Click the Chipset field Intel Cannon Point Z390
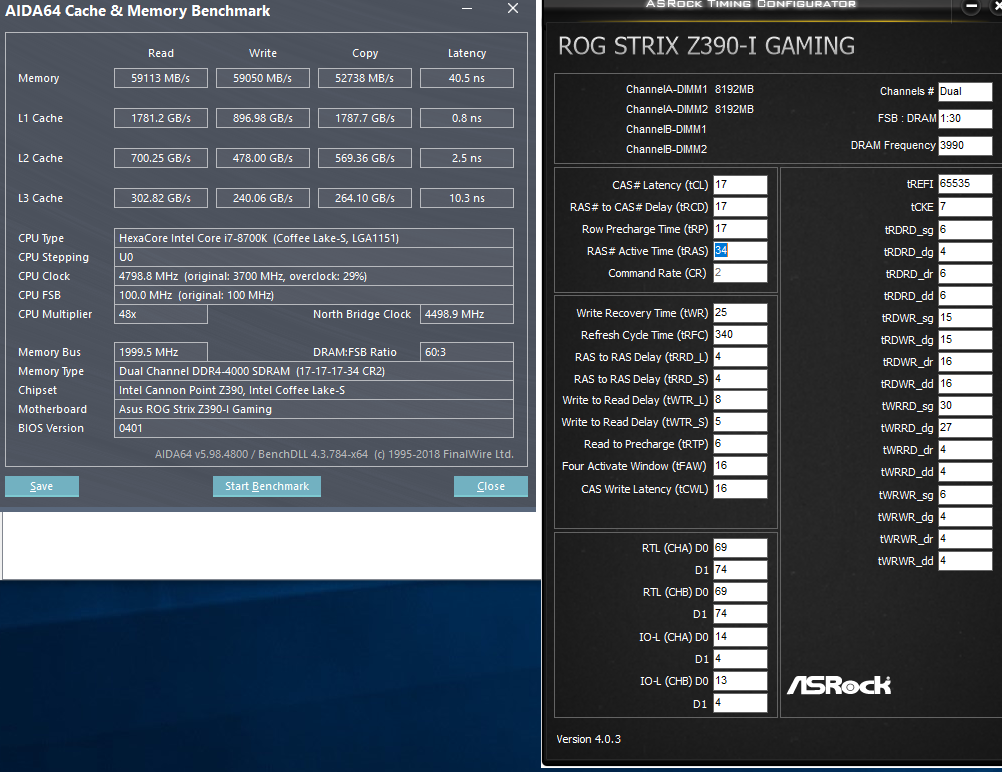 [x=314, y=390]
